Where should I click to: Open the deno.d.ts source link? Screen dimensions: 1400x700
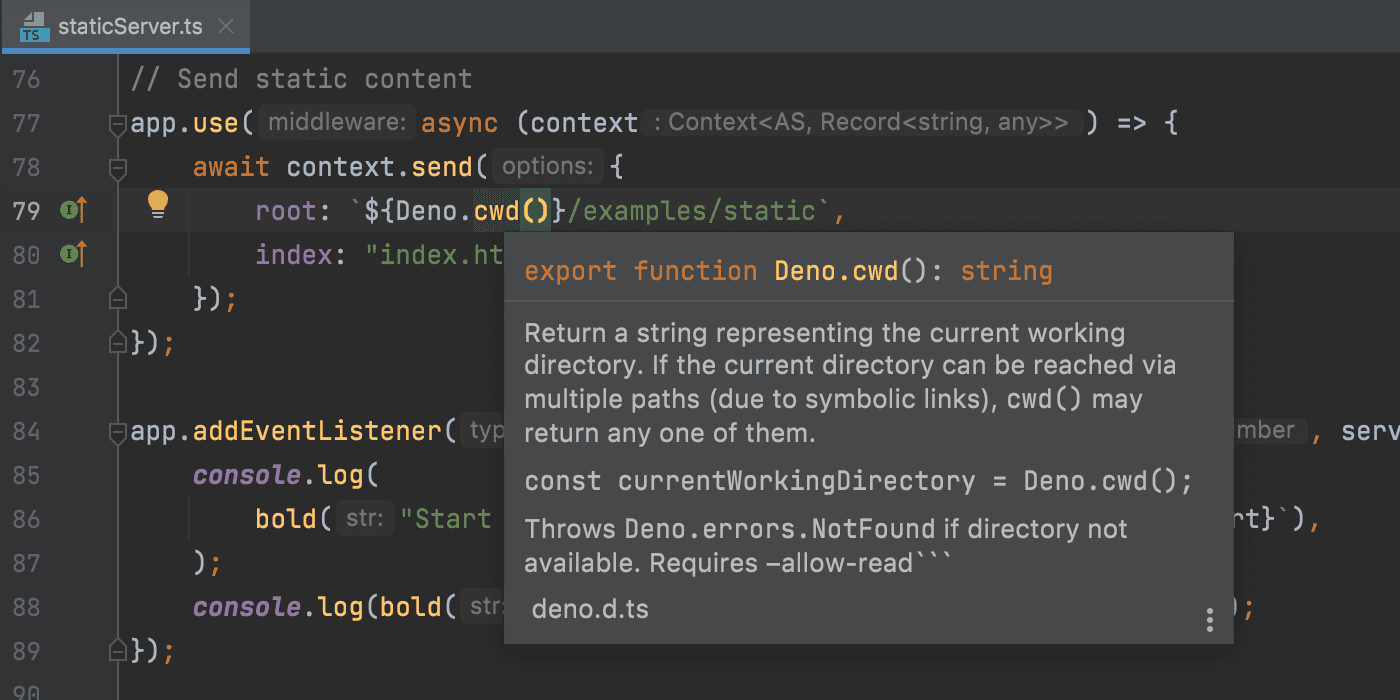(590, 609)
